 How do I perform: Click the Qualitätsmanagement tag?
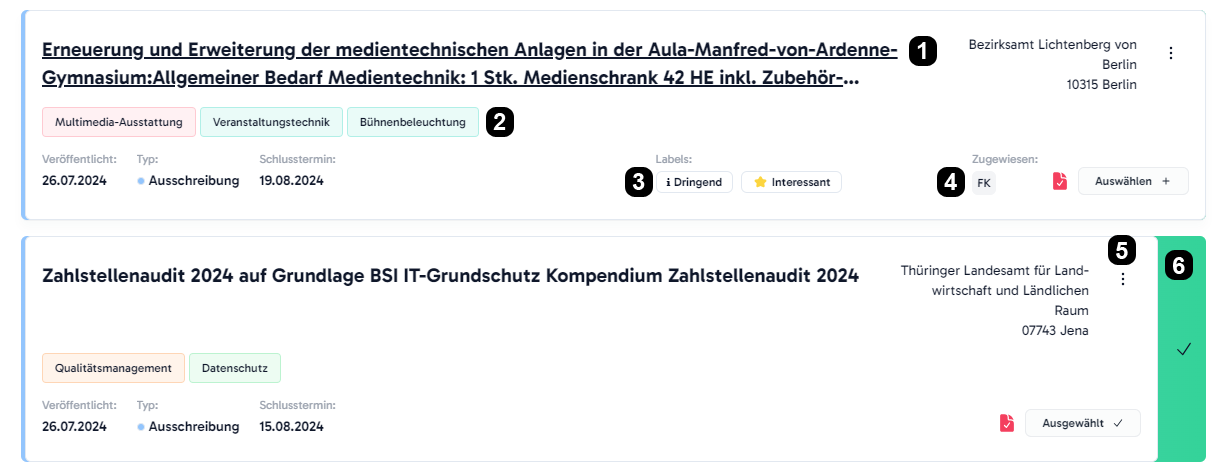point(113,368)
